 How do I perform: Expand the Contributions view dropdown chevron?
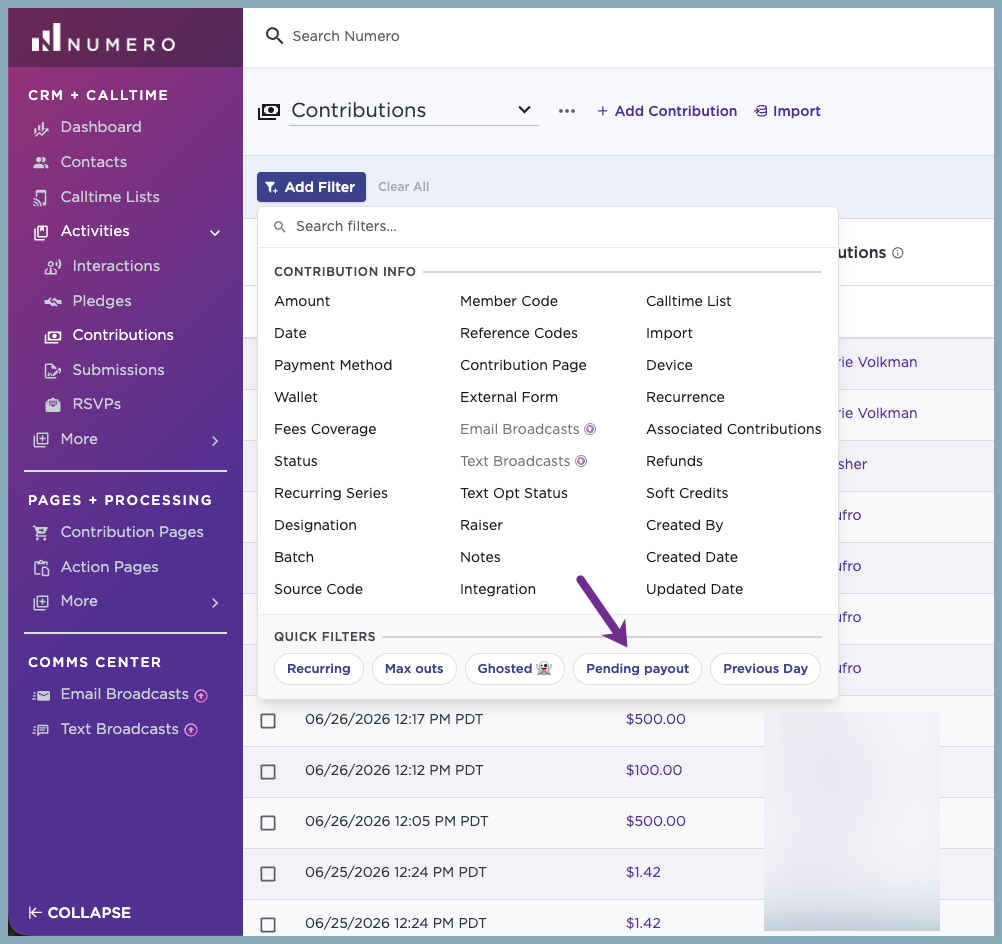tap(525, 110)
